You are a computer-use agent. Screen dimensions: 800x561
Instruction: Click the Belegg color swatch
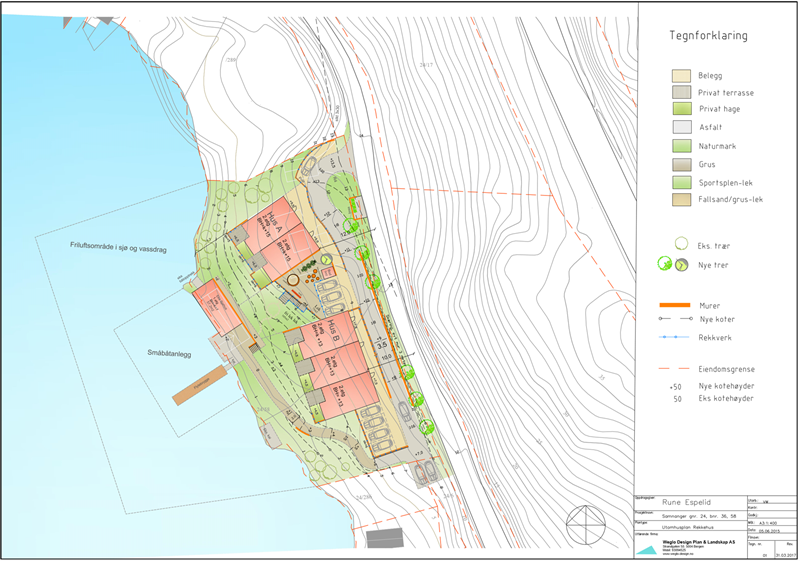click(x=680, y=75)
